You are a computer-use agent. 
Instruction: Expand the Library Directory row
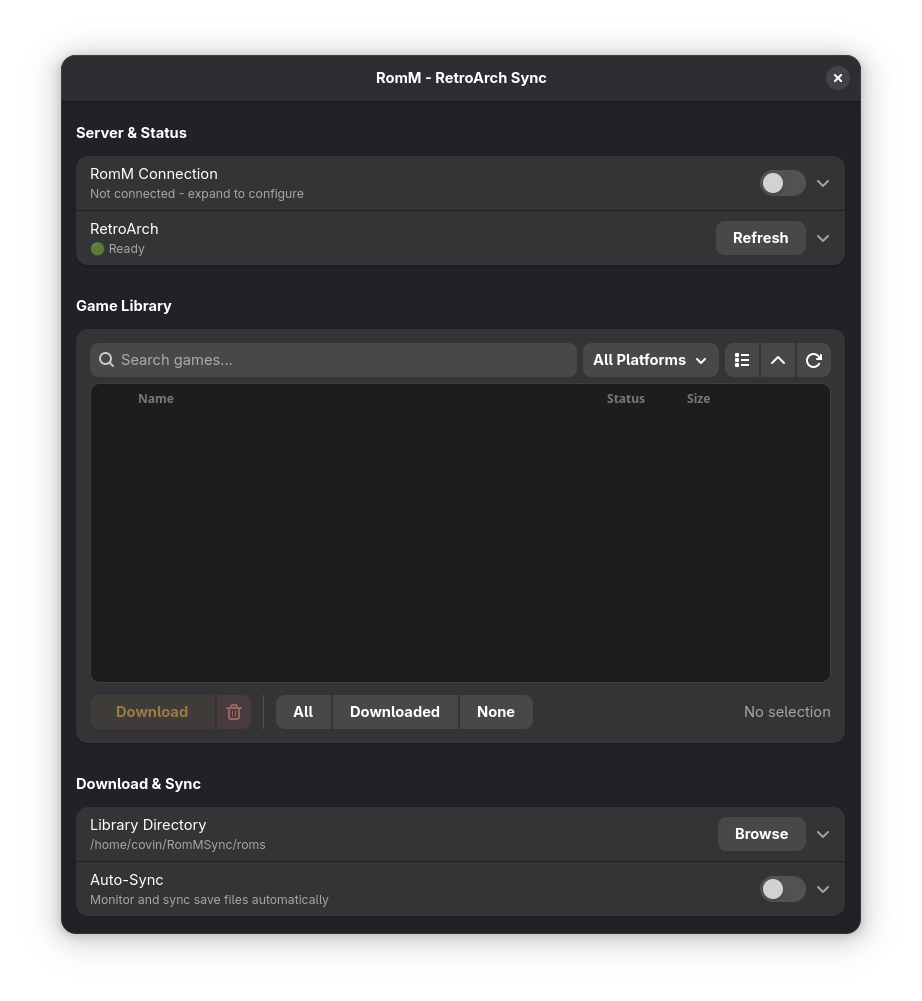click(823, 834)
